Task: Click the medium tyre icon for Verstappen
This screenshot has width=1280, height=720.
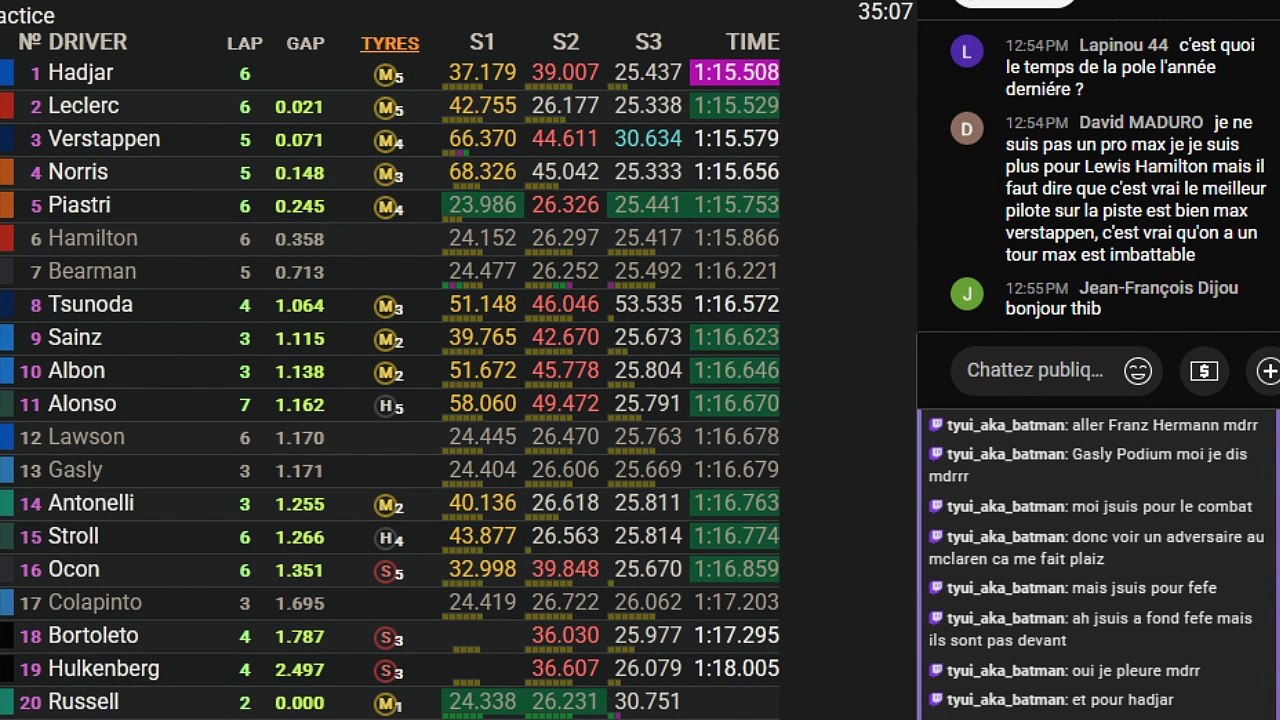Action: [388, 140]
